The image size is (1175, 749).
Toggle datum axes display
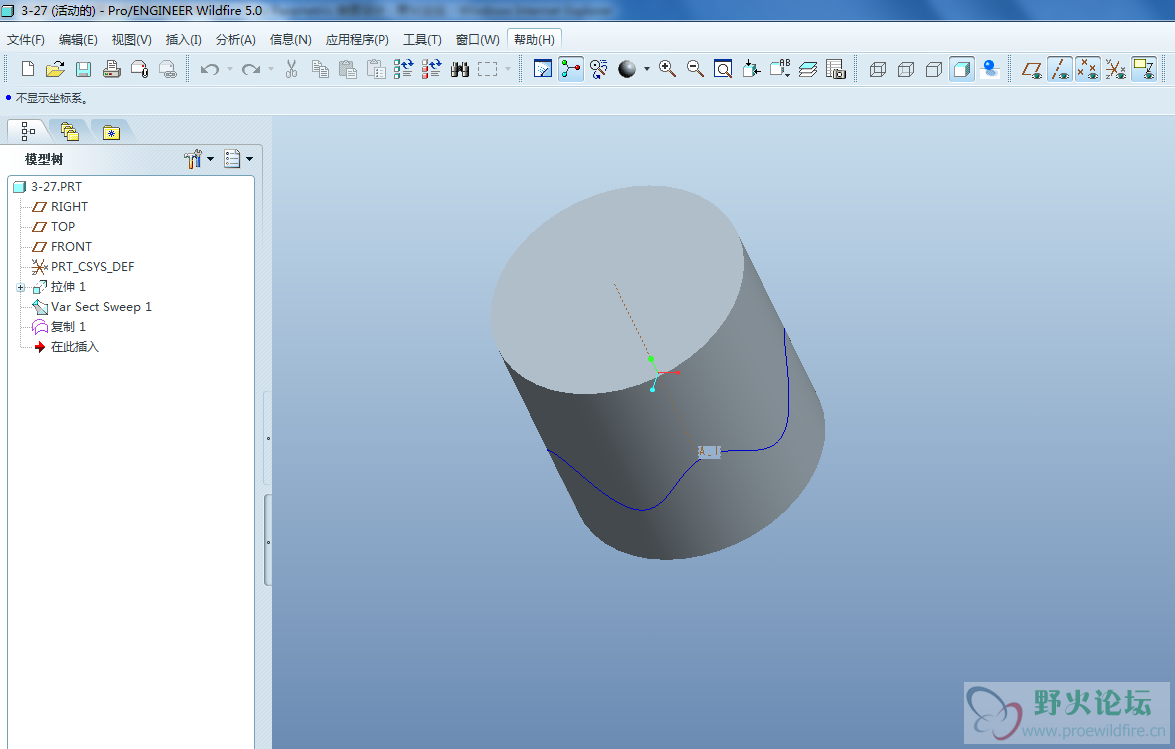(1060, 70)
